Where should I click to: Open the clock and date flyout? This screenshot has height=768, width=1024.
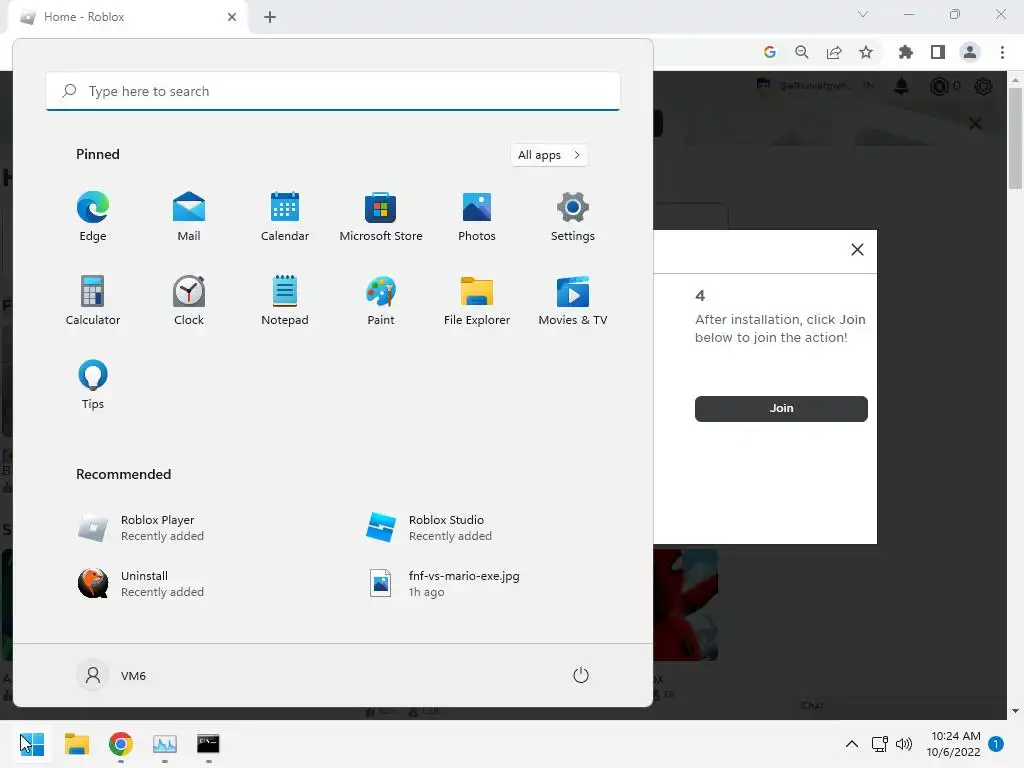[x=953, y=744]
